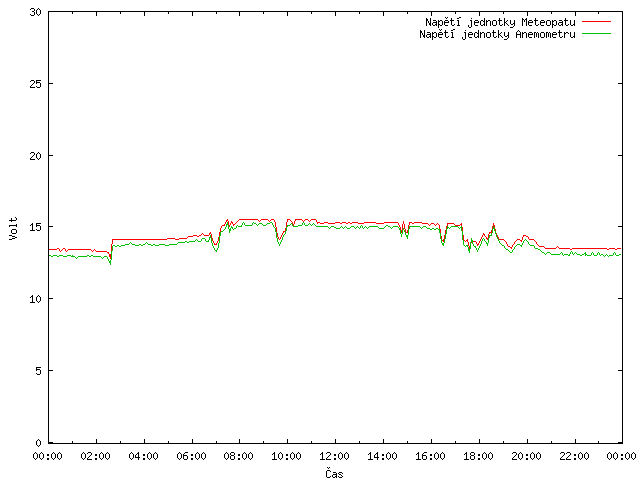Click the 'Čas' x-axis title
Viewport: 640px width, 480px height.
pyautogui.click(x=334, y=473)
